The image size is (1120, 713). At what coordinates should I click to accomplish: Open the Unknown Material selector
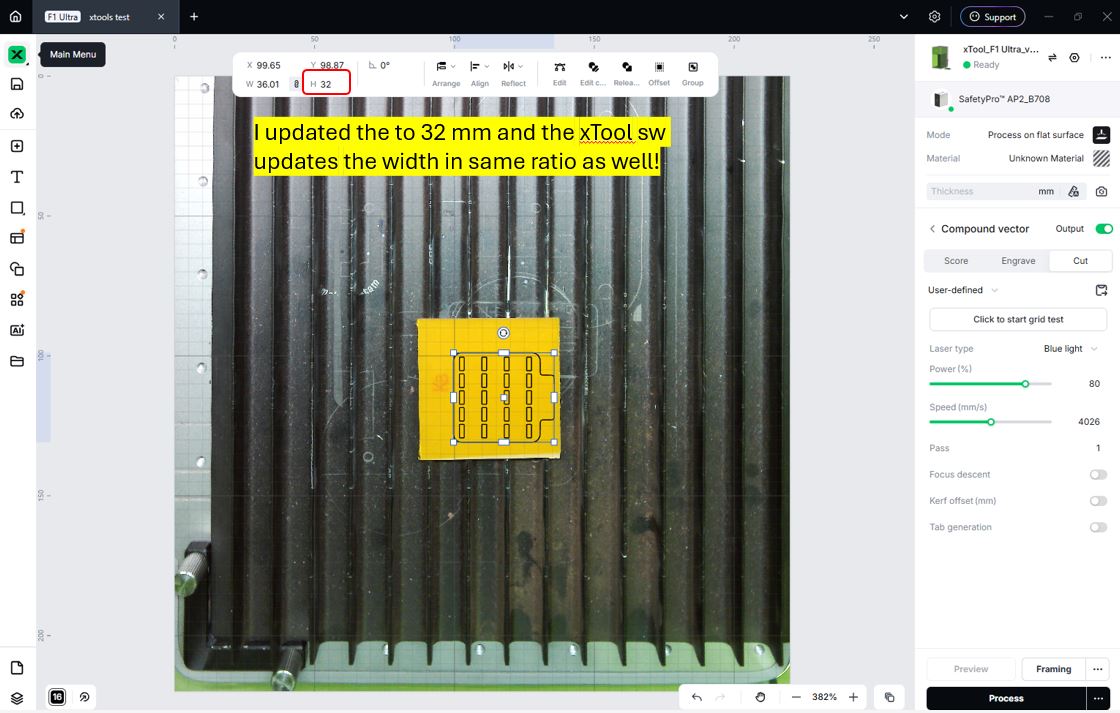tap(1059, 159)
